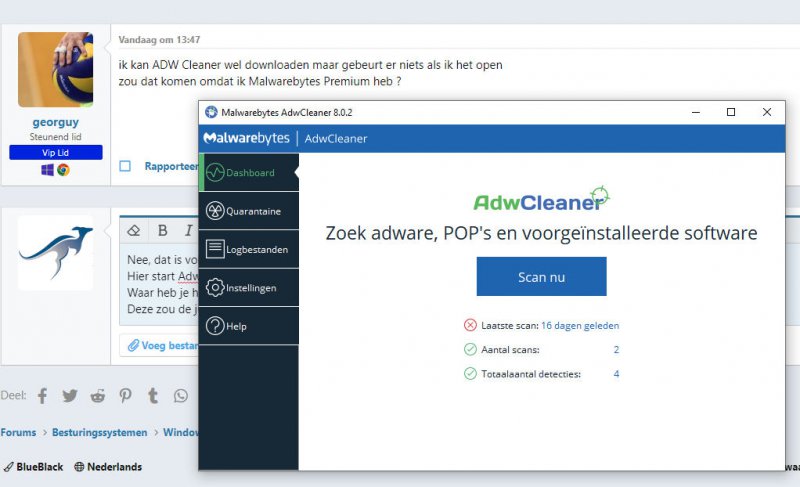Open the BlueBlack style chooser
The width and height of the screenshot is (800, 487).
pos(33,467)
